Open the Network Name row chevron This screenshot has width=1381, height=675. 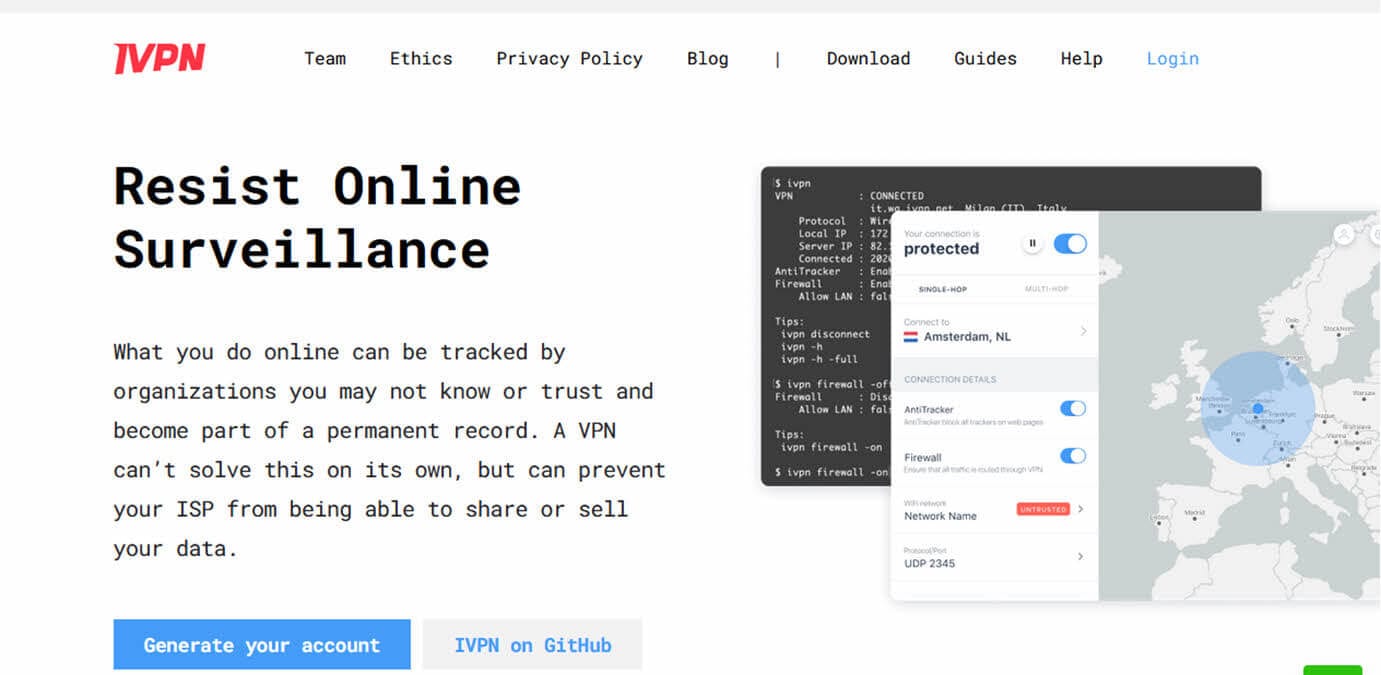point(1081,509)
